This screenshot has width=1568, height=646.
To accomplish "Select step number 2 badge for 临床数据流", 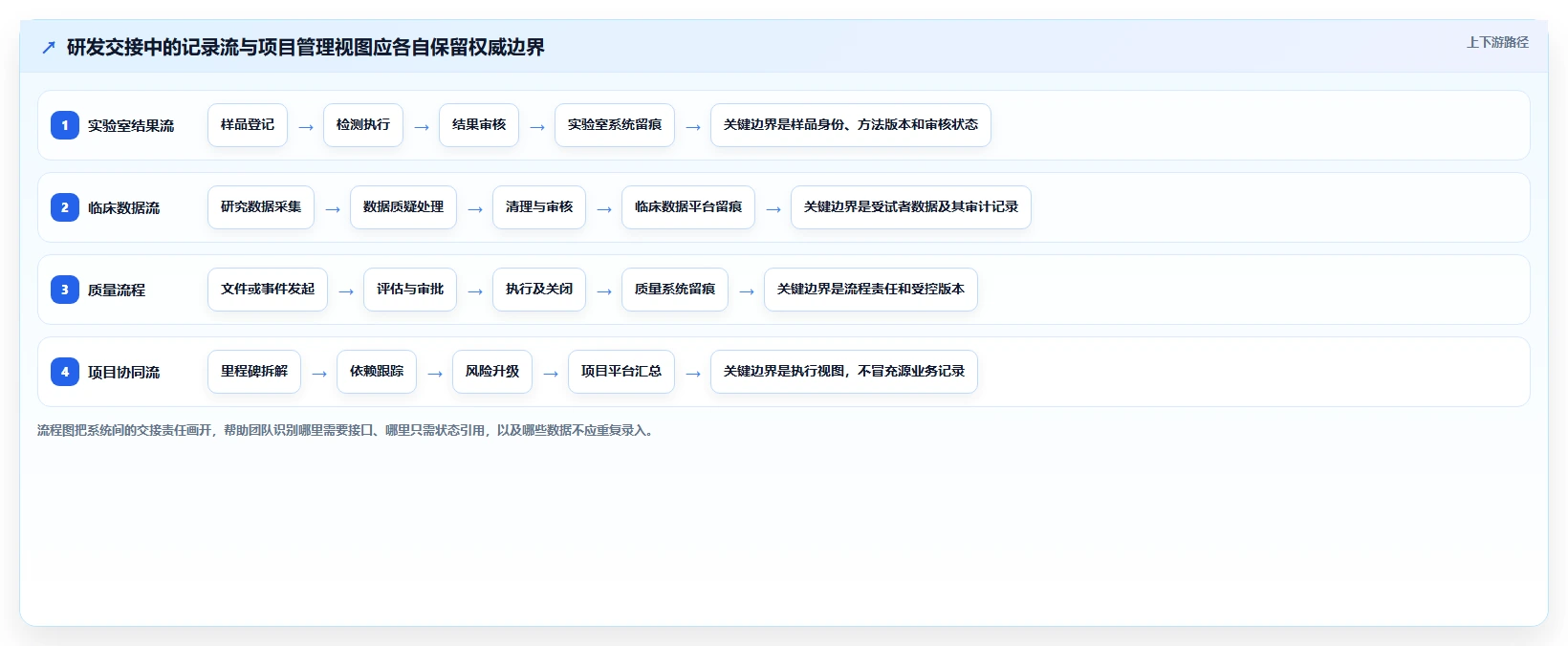I will [65, 207].
